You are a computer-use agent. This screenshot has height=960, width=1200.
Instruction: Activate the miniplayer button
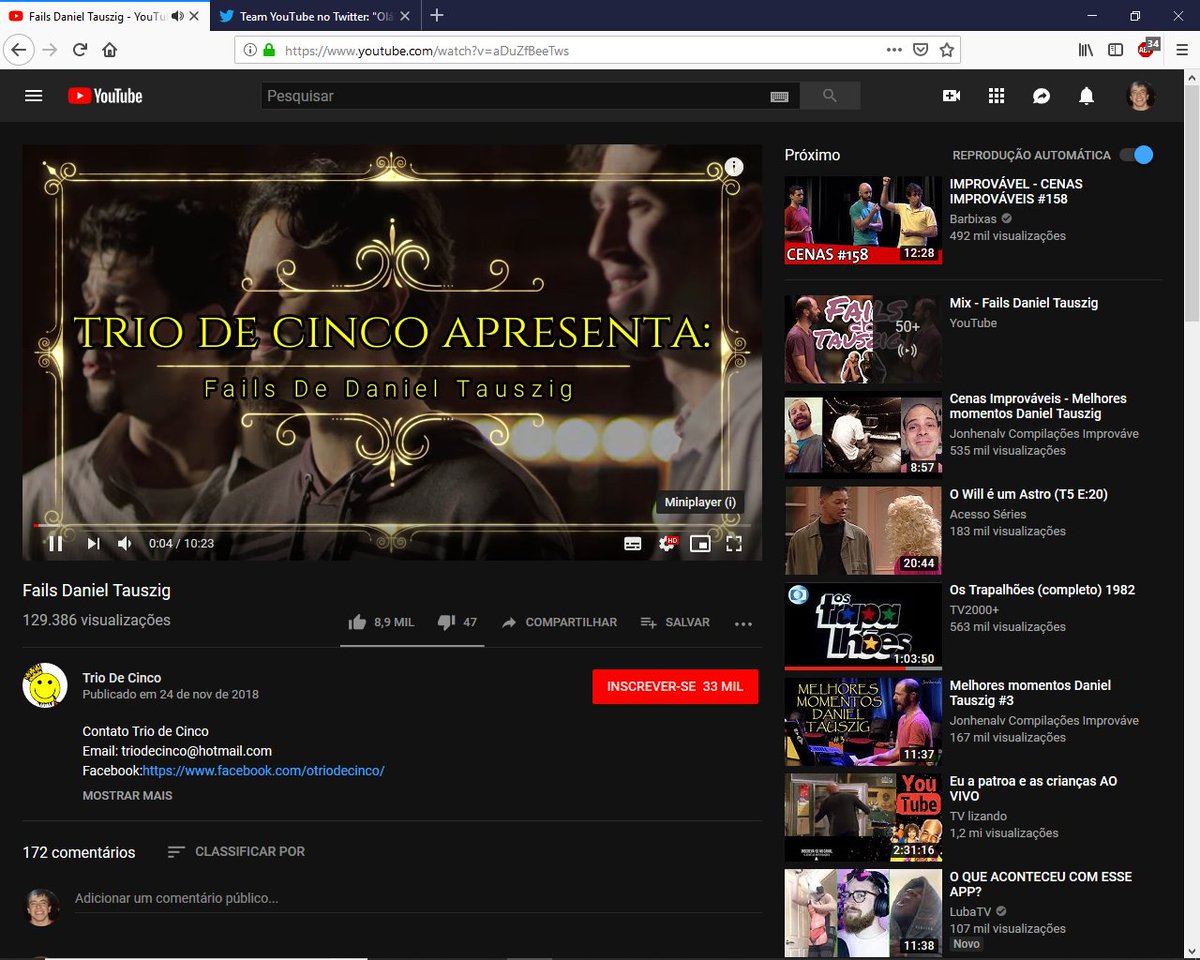(701, 544)
